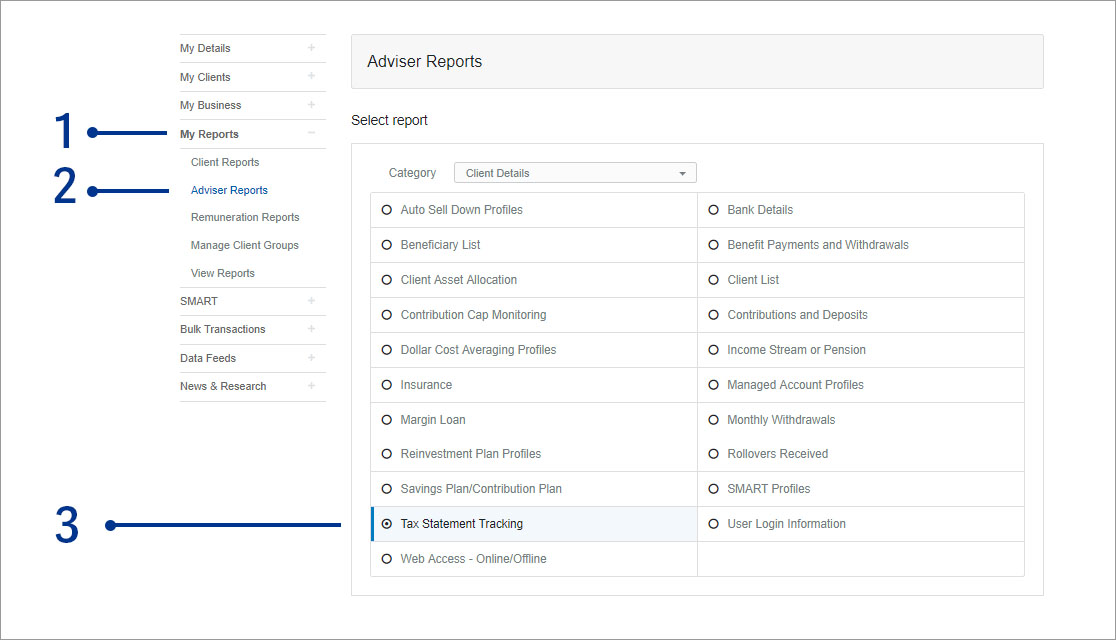Select User Login Information radio option

714,524
